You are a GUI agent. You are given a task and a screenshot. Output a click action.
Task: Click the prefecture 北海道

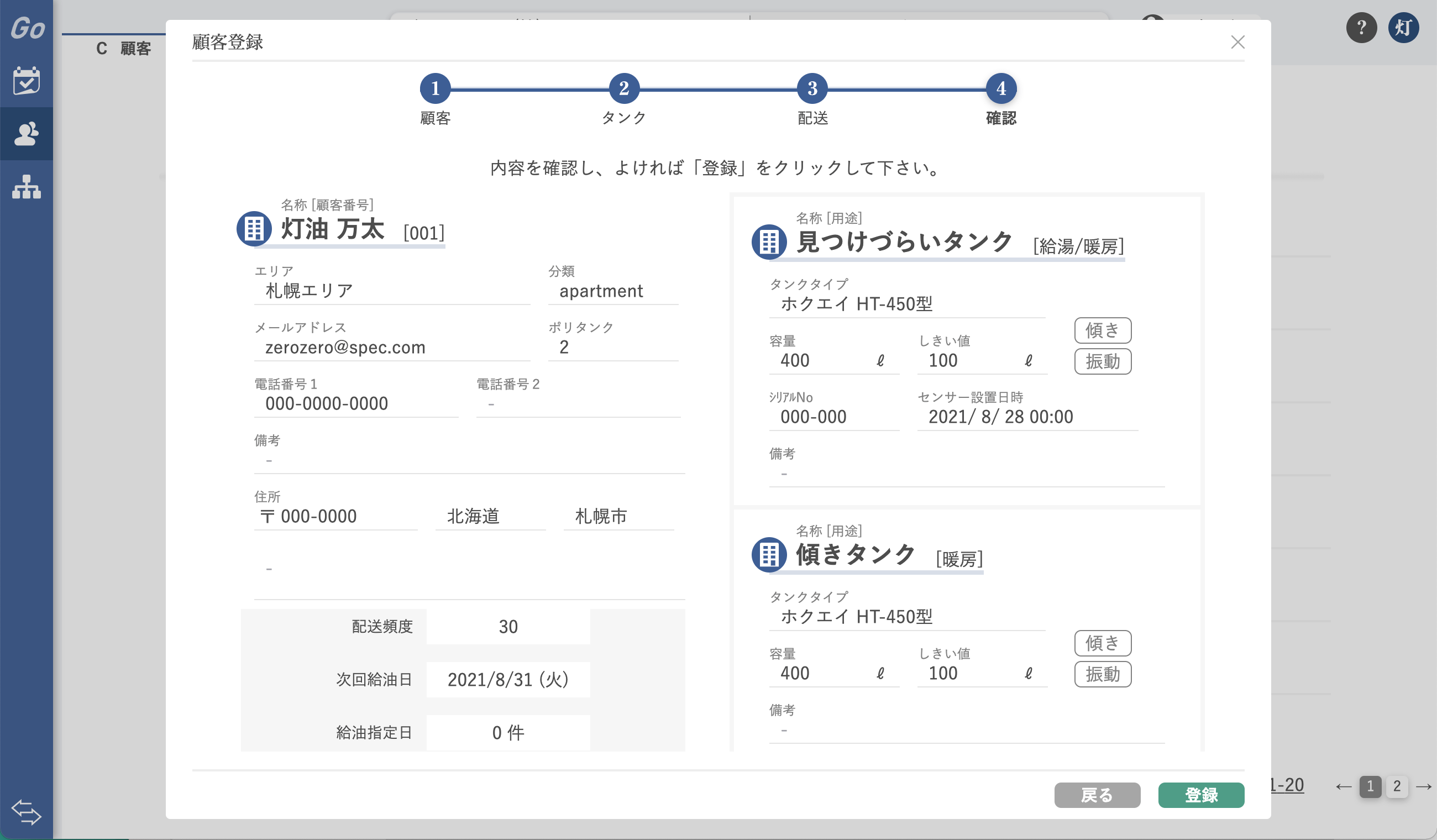(x=473, y=517)
